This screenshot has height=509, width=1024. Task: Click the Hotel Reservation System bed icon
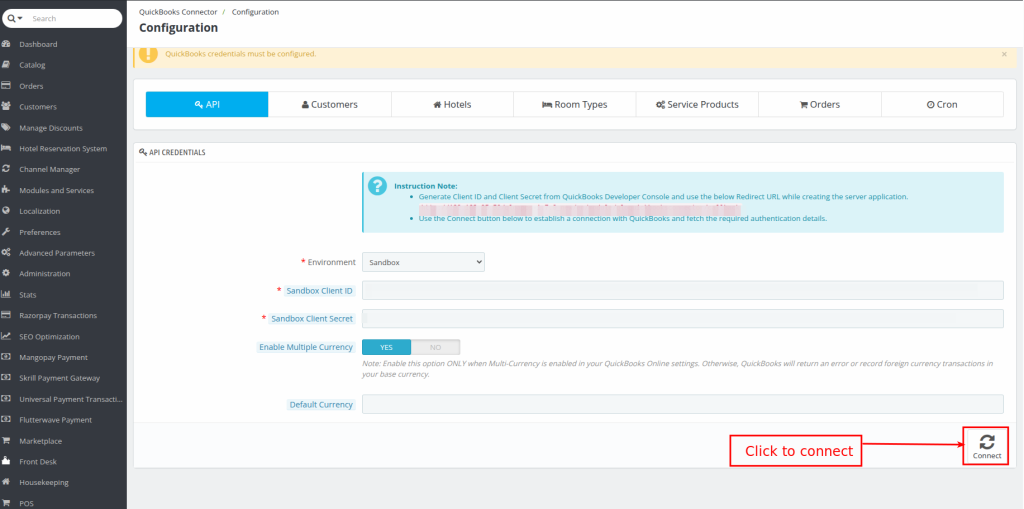[6, 148]
